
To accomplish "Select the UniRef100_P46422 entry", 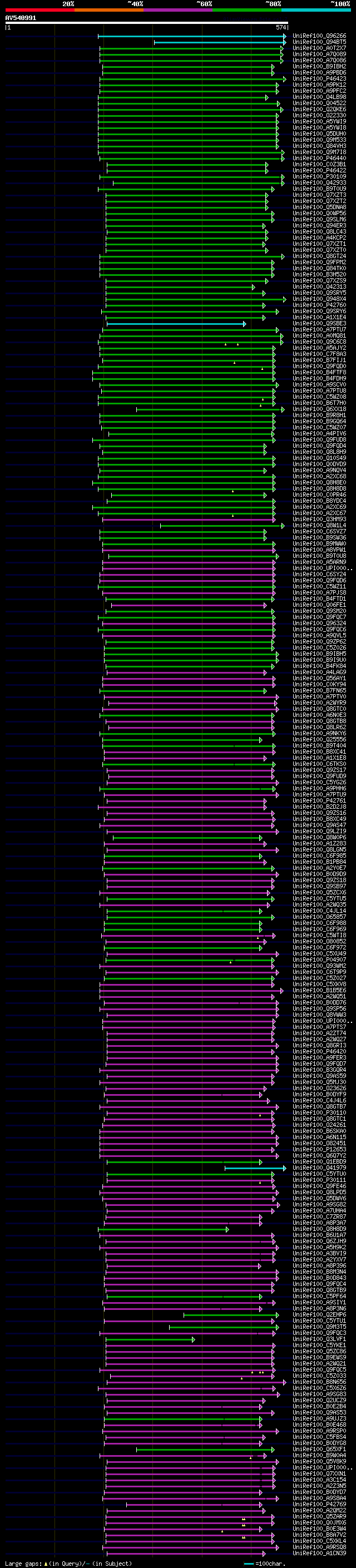I will [319, 171].
